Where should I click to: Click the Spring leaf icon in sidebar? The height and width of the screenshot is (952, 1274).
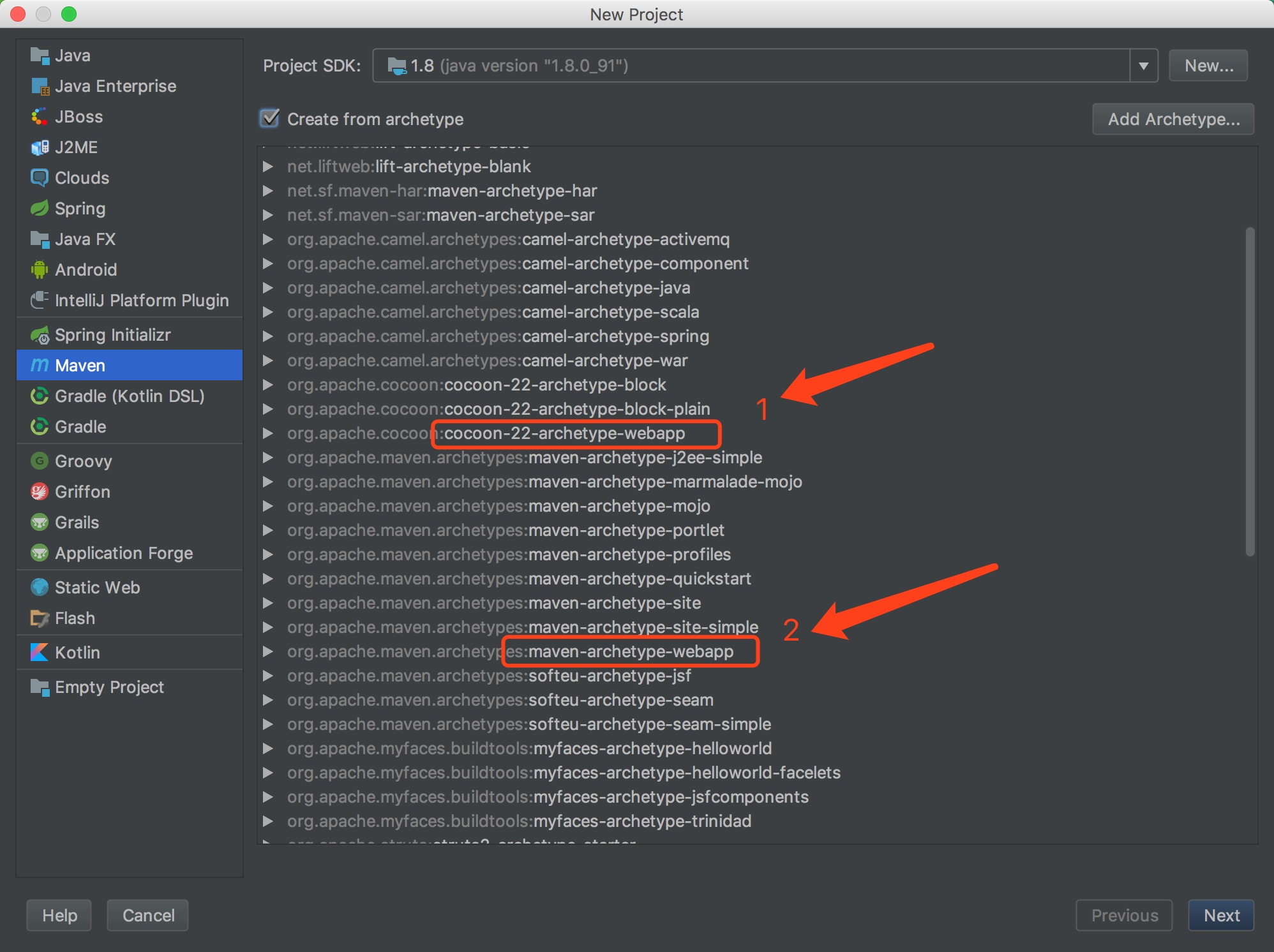tap(40, 209)
